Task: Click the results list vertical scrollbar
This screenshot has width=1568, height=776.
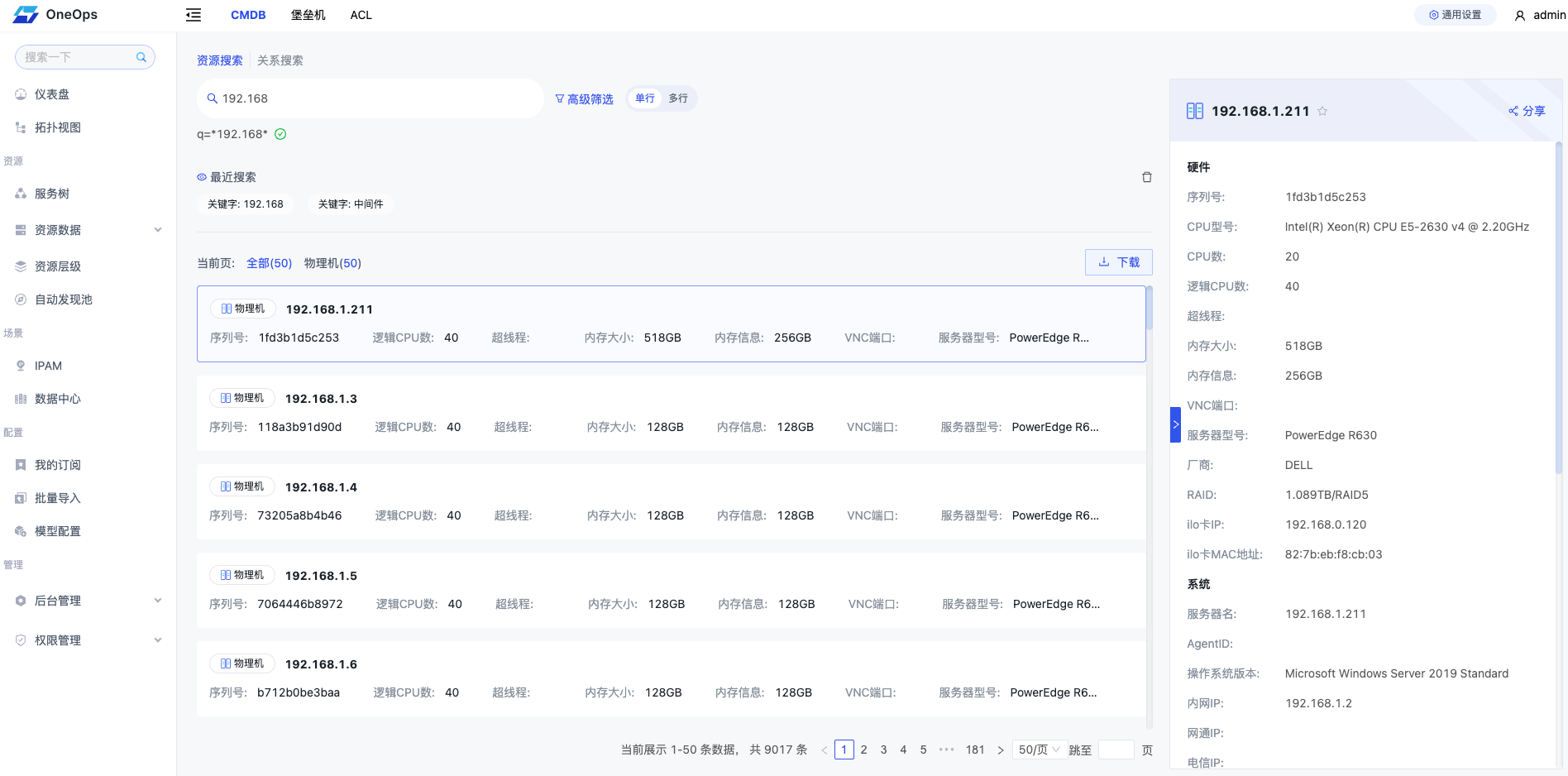Action: click(1149, 308)
